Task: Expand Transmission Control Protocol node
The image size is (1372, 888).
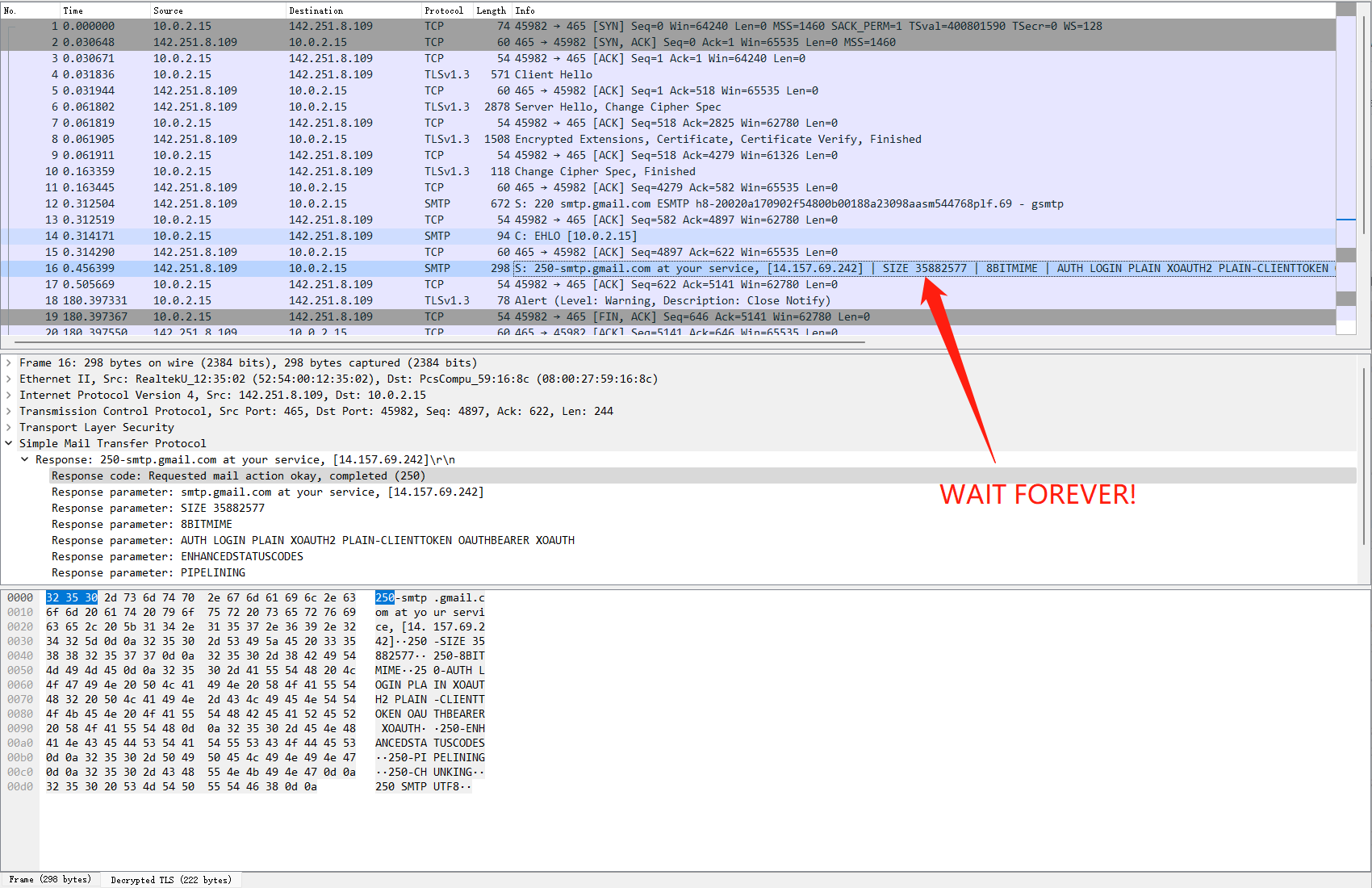Action: pos(9,412)
